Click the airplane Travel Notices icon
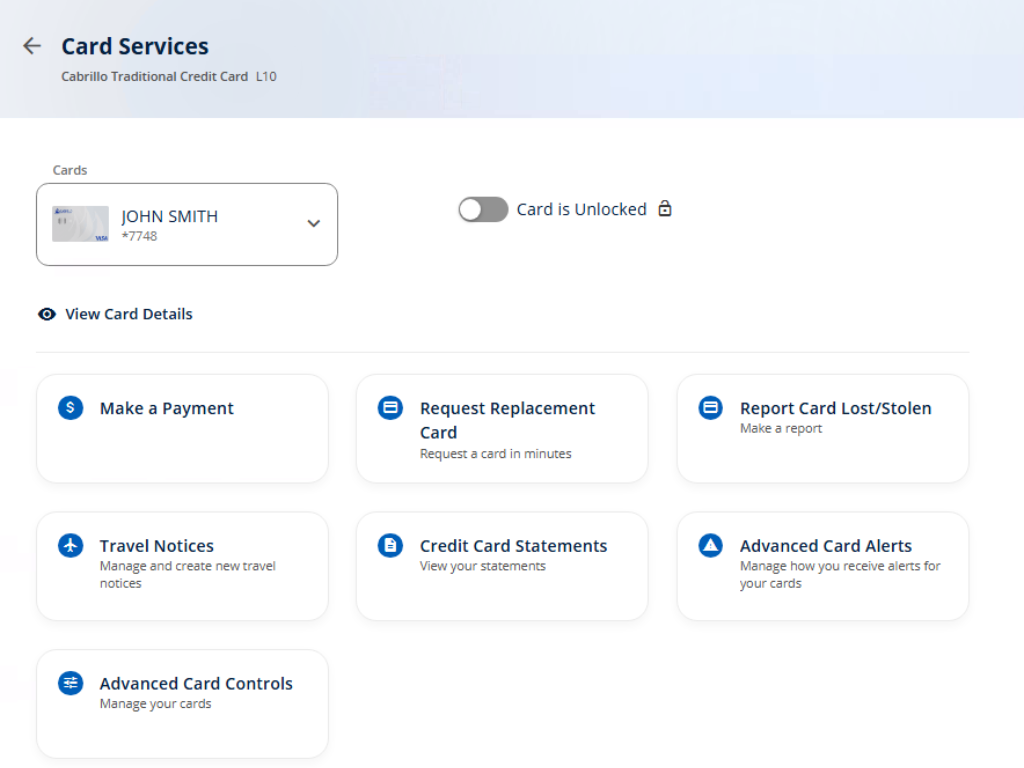 (x=70, y=545)
